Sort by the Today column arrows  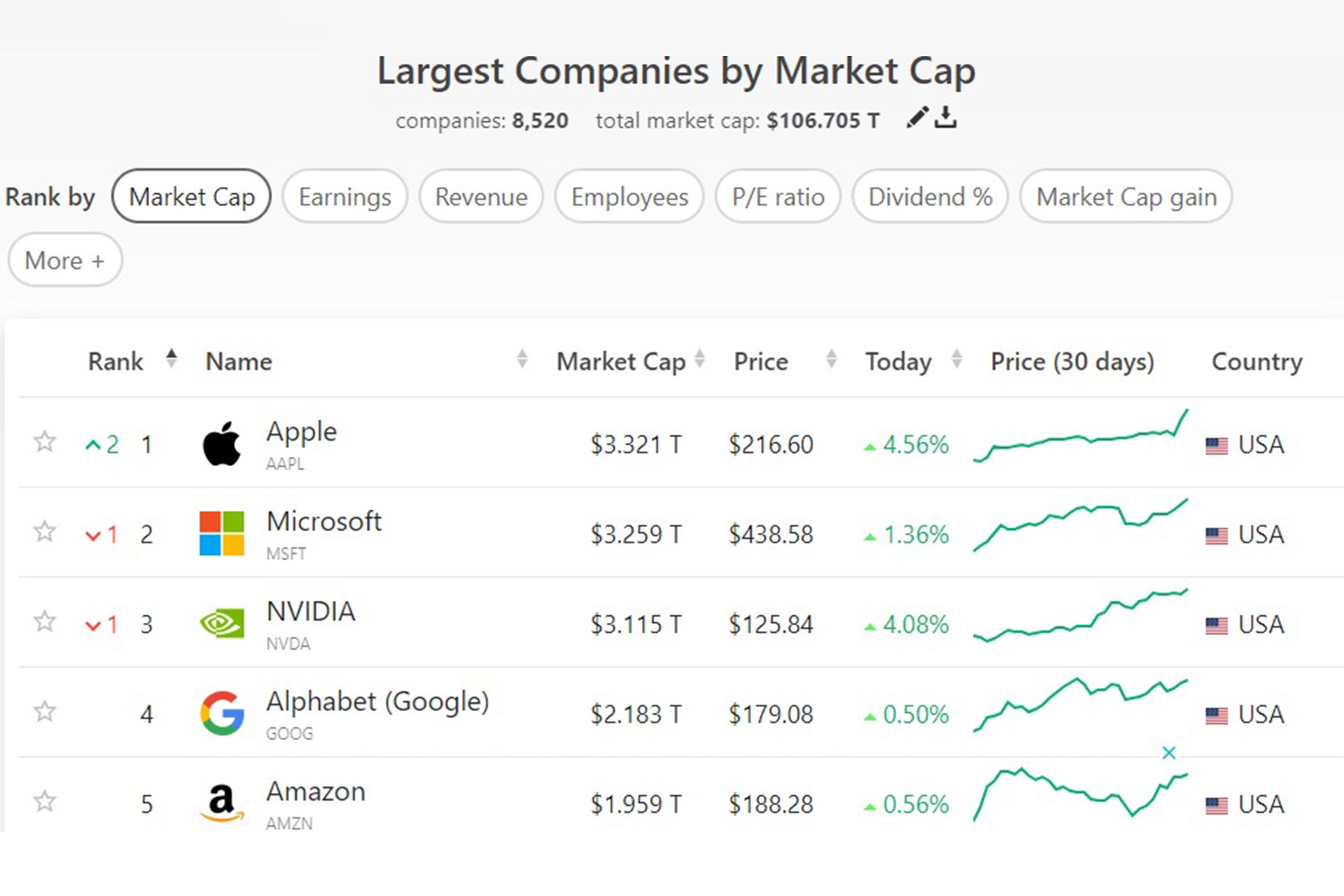click(956, 360)
